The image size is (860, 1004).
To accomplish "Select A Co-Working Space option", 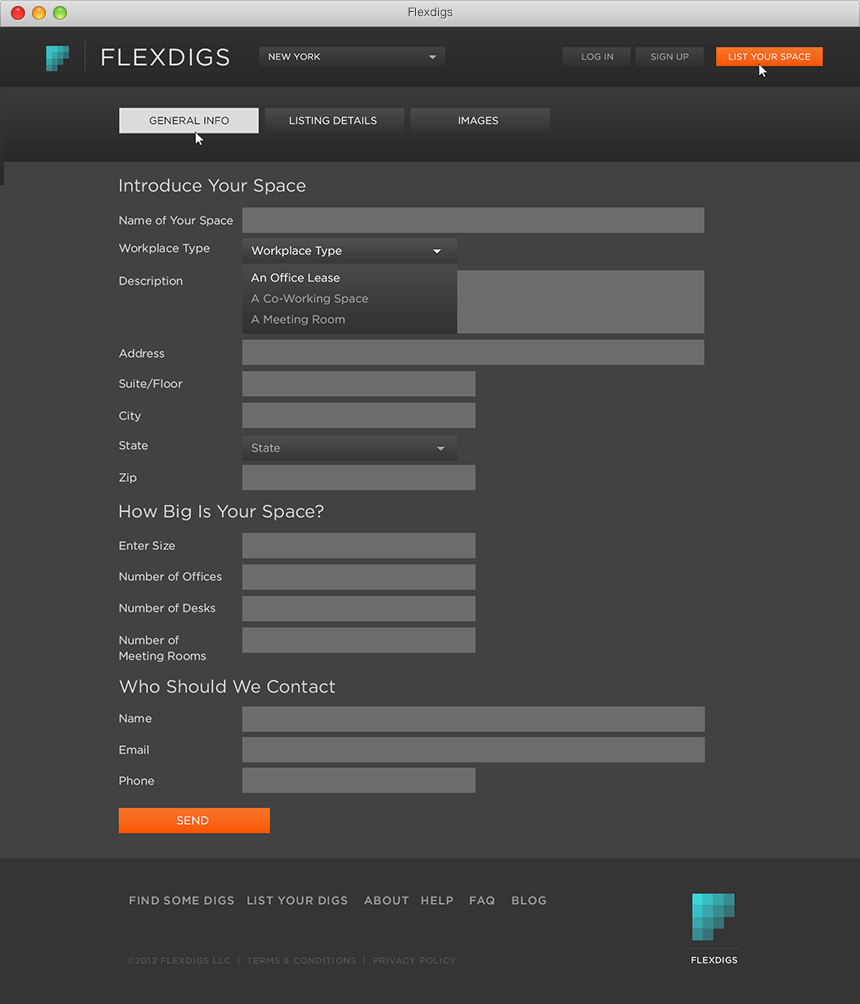I will pos(309,298).
